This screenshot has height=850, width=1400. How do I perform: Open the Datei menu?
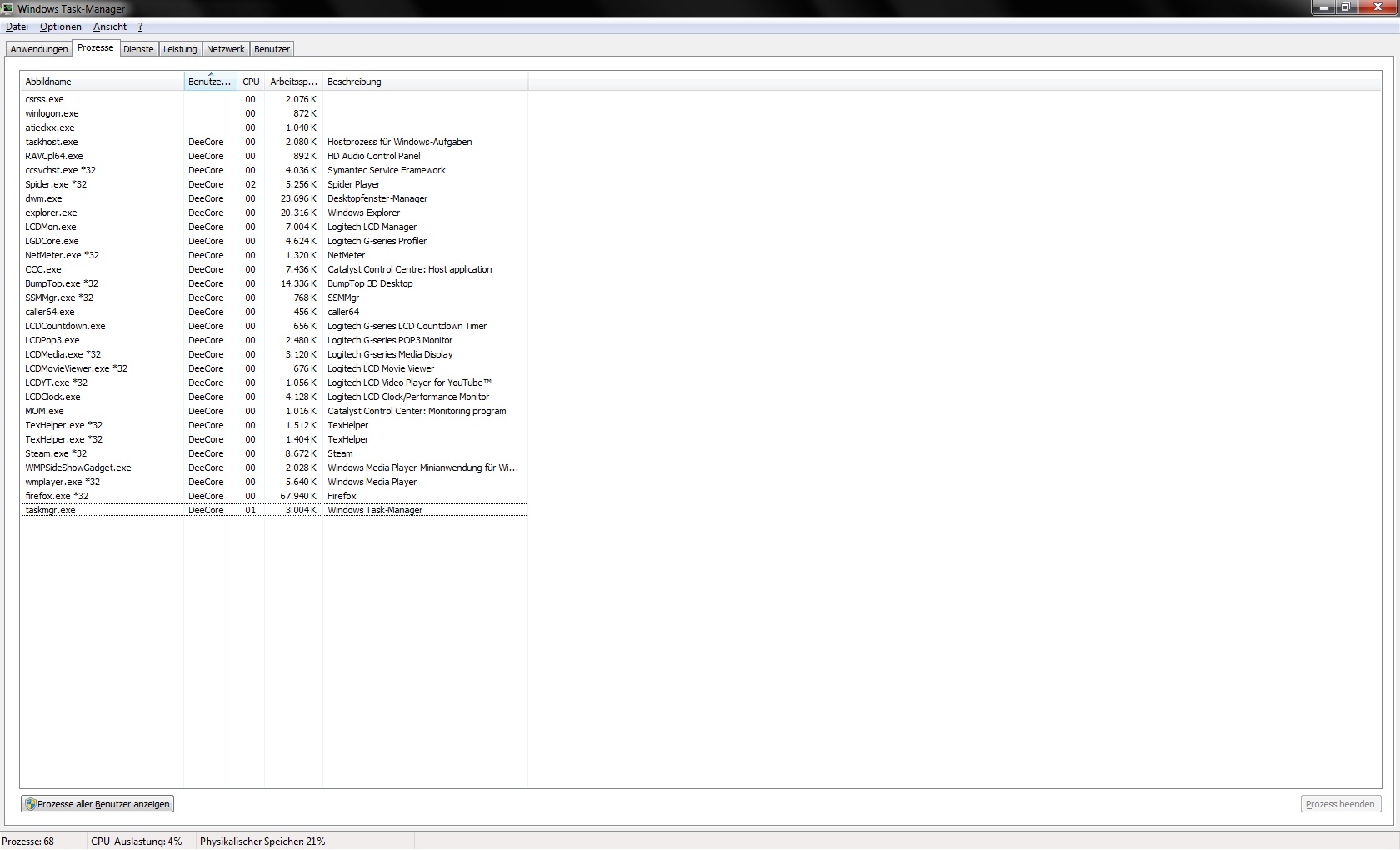click(17, 27)
